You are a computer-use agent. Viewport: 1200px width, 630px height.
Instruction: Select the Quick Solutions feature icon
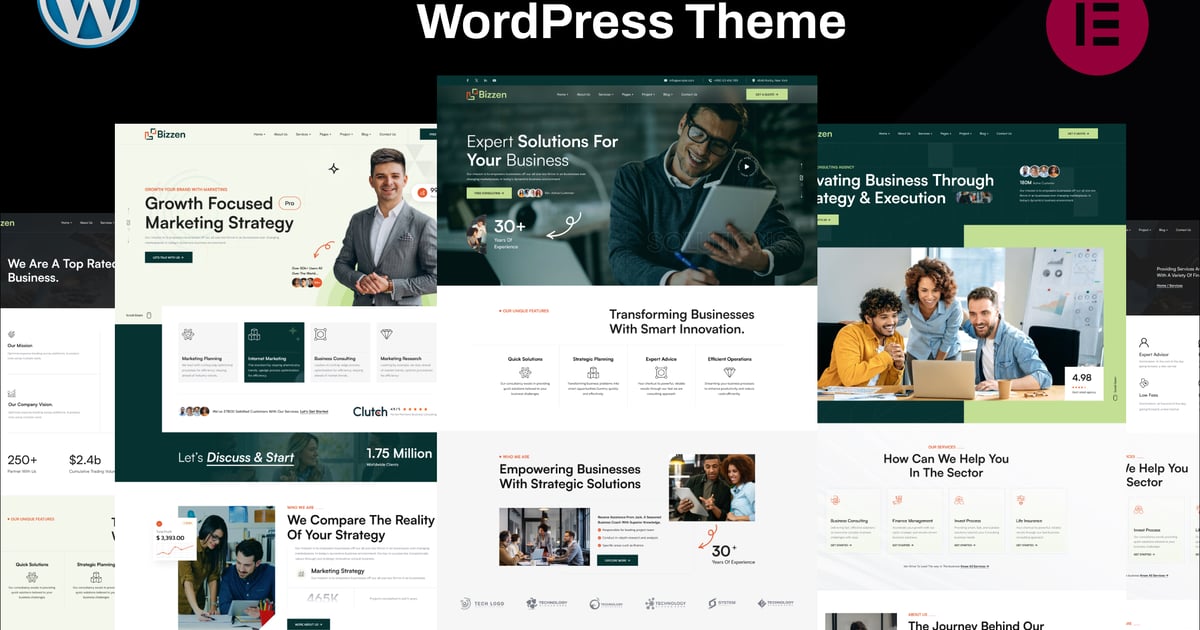click(525, 372)
